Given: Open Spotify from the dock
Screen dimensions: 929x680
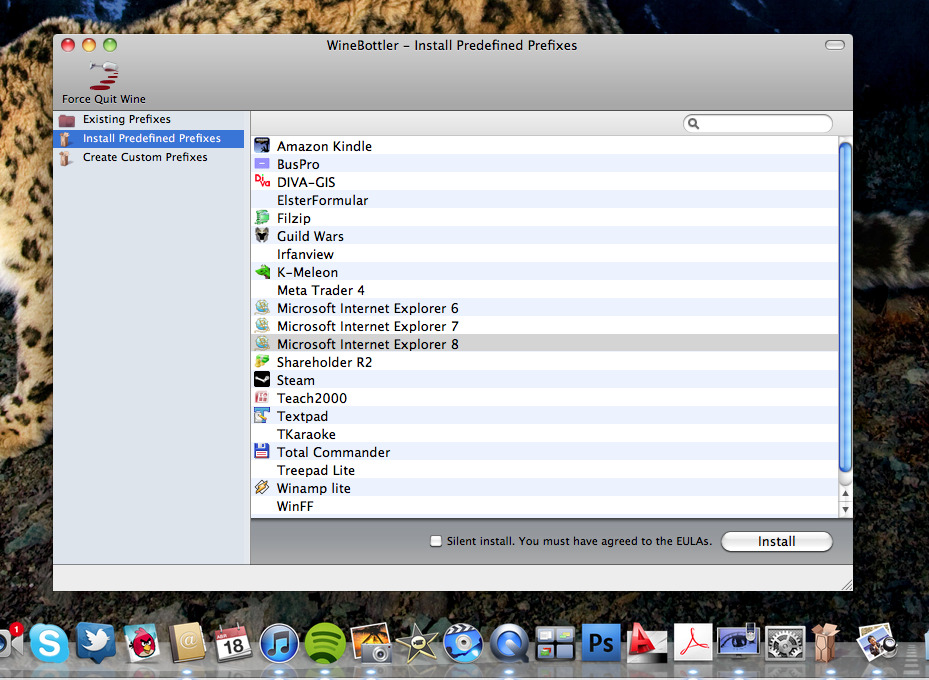Looking at the screenshot, I should 324,642.
